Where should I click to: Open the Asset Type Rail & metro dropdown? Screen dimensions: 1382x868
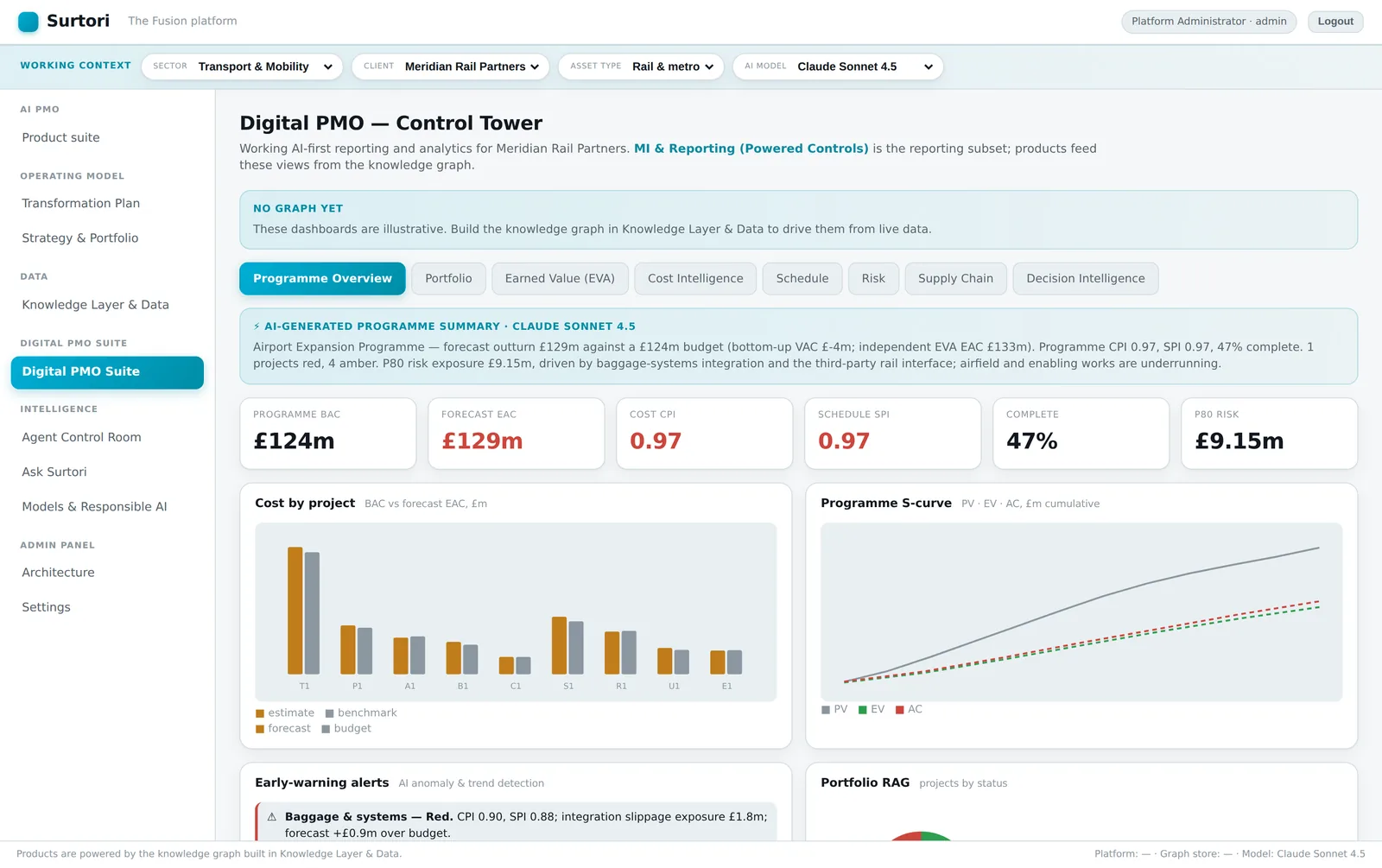(x=642, y=67)
